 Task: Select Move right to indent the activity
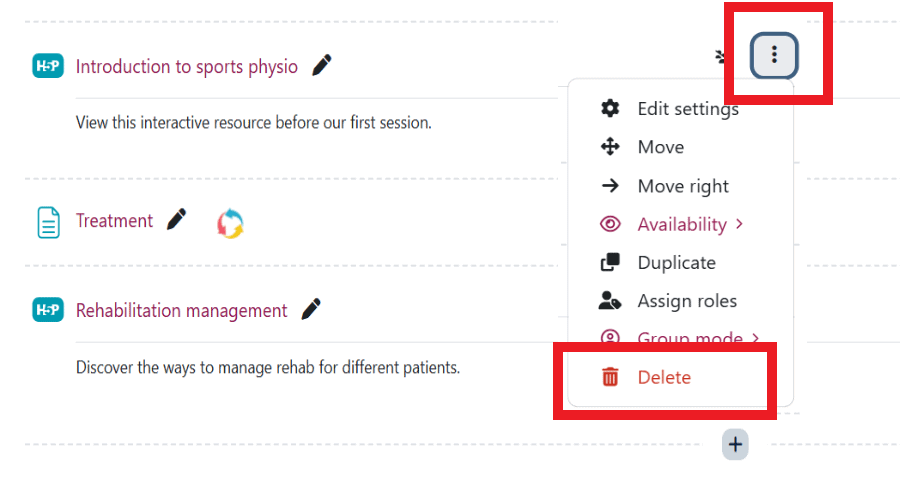682,186
